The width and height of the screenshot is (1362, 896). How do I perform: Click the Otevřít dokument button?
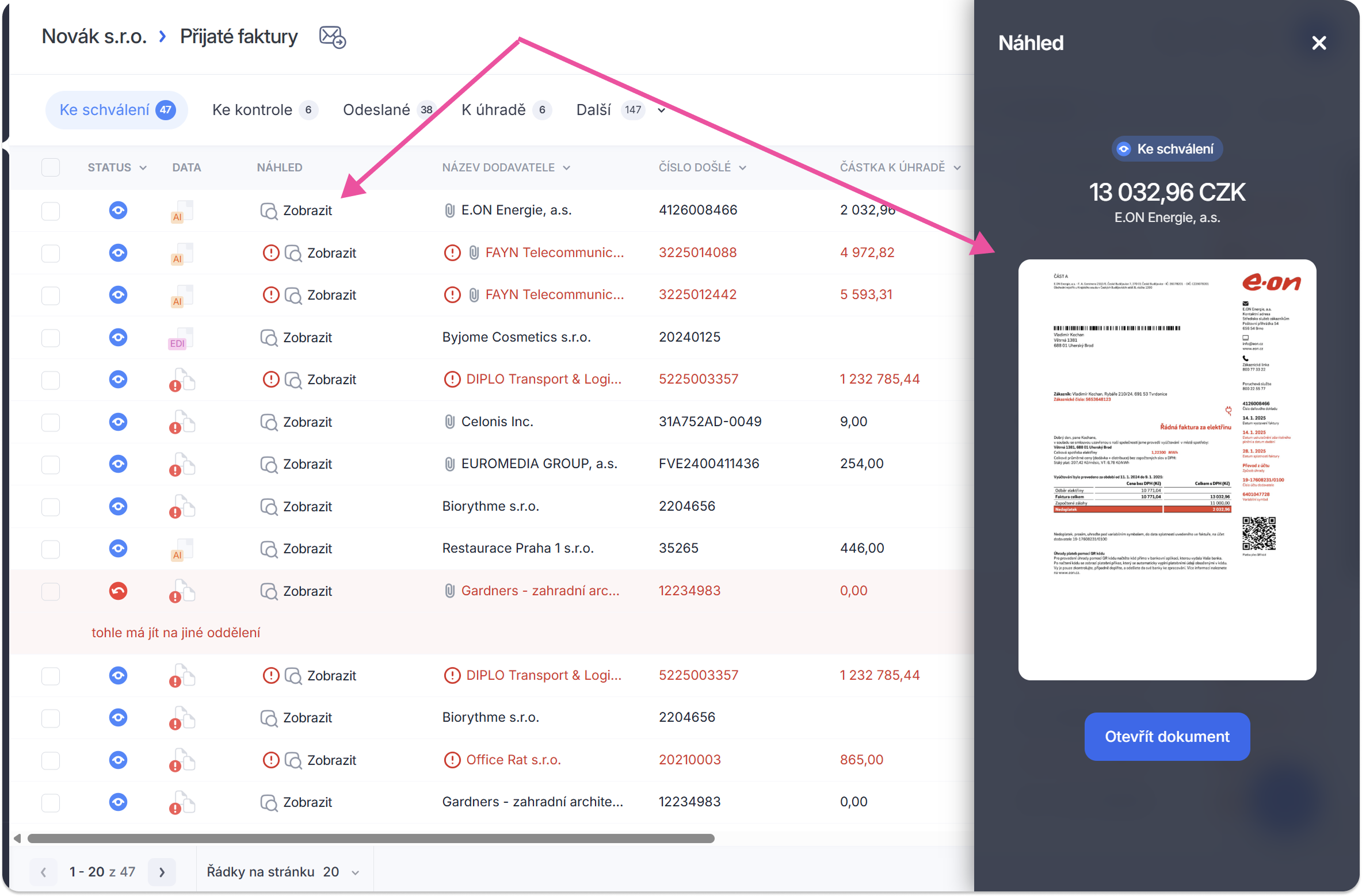[x=1166, y=737]
